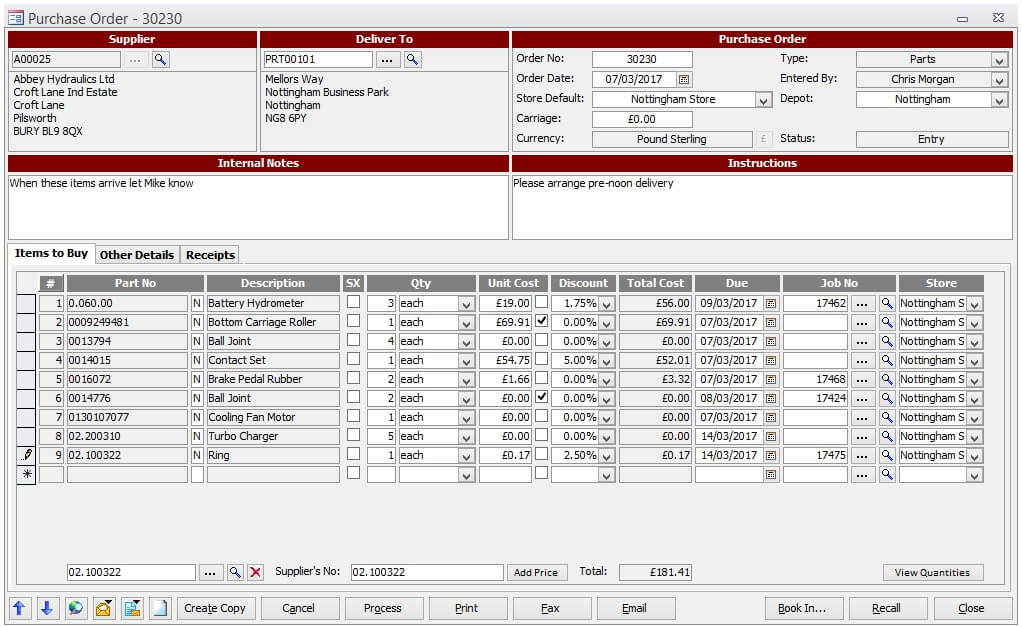Select the blue down arrow navigation icon
Screen dimensions: 1022x627
47,608
